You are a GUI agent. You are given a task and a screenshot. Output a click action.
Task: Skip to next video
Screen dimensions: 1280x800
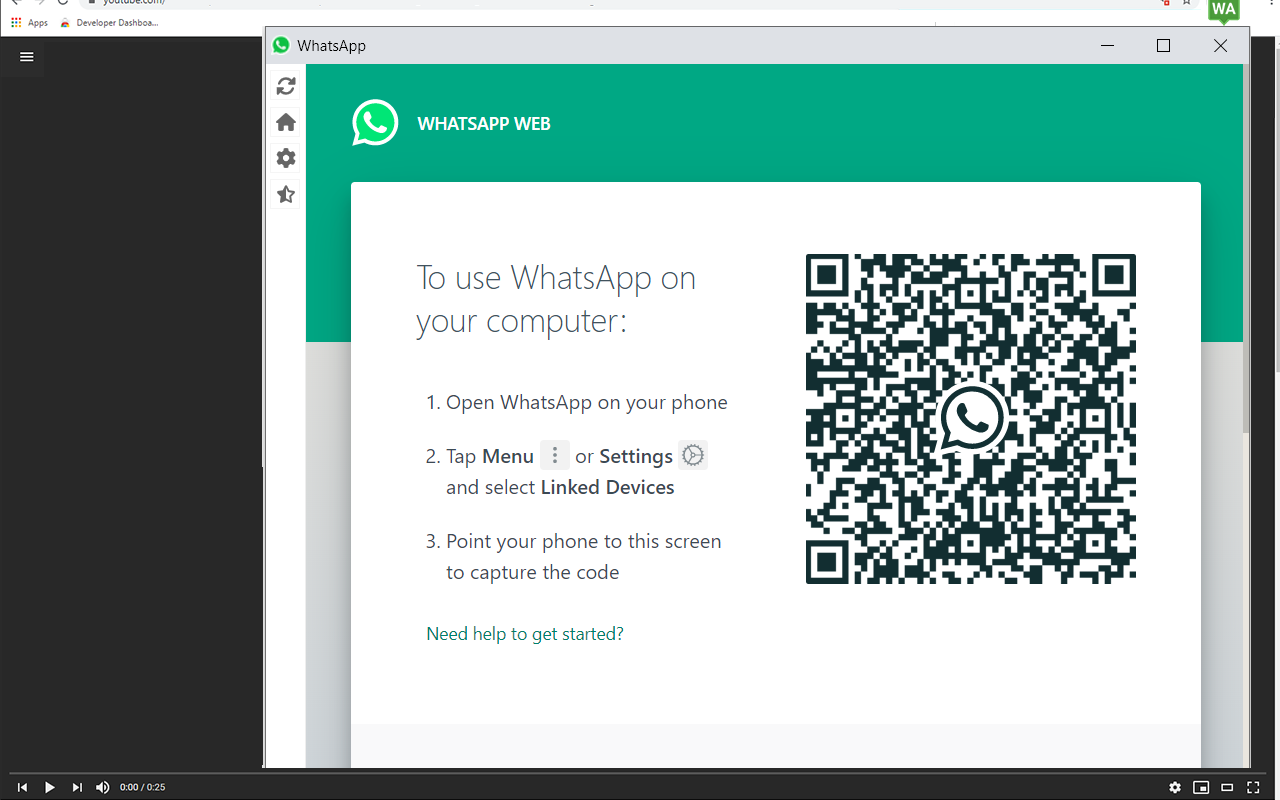77,788
